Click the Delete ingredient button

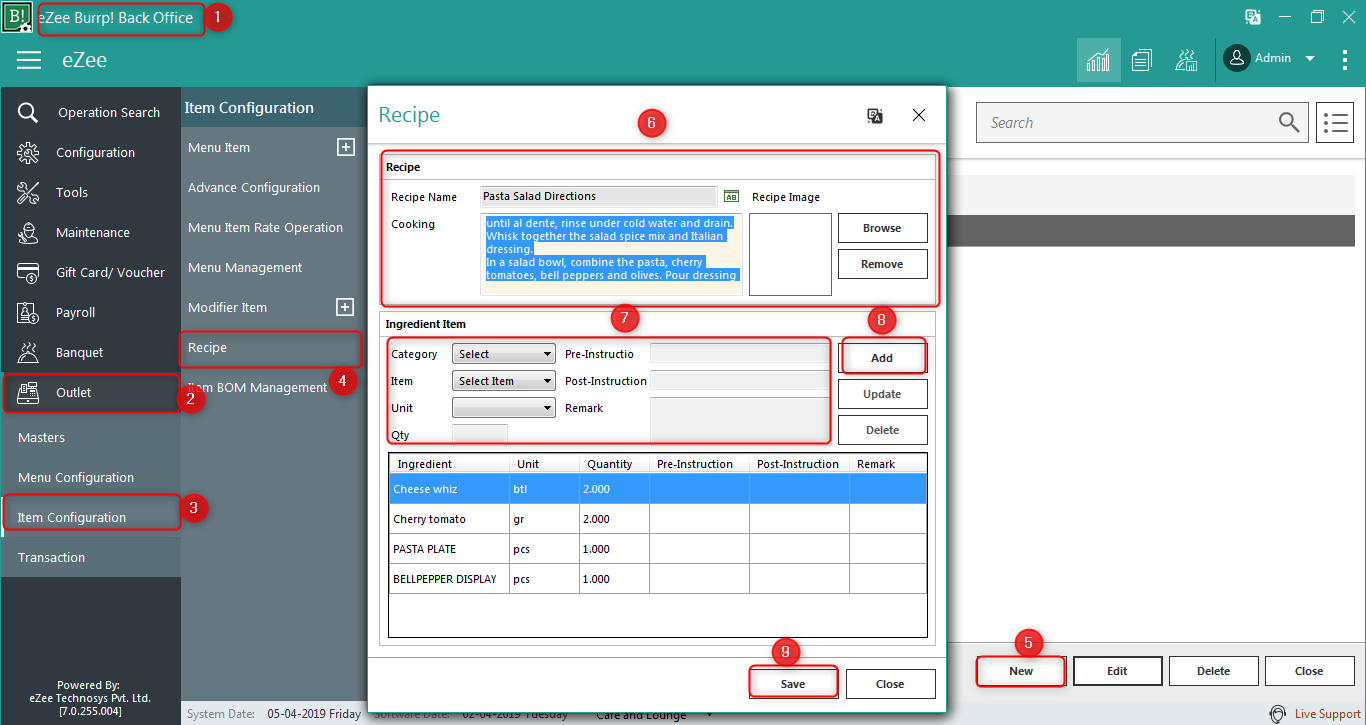[x=882, y=430]
